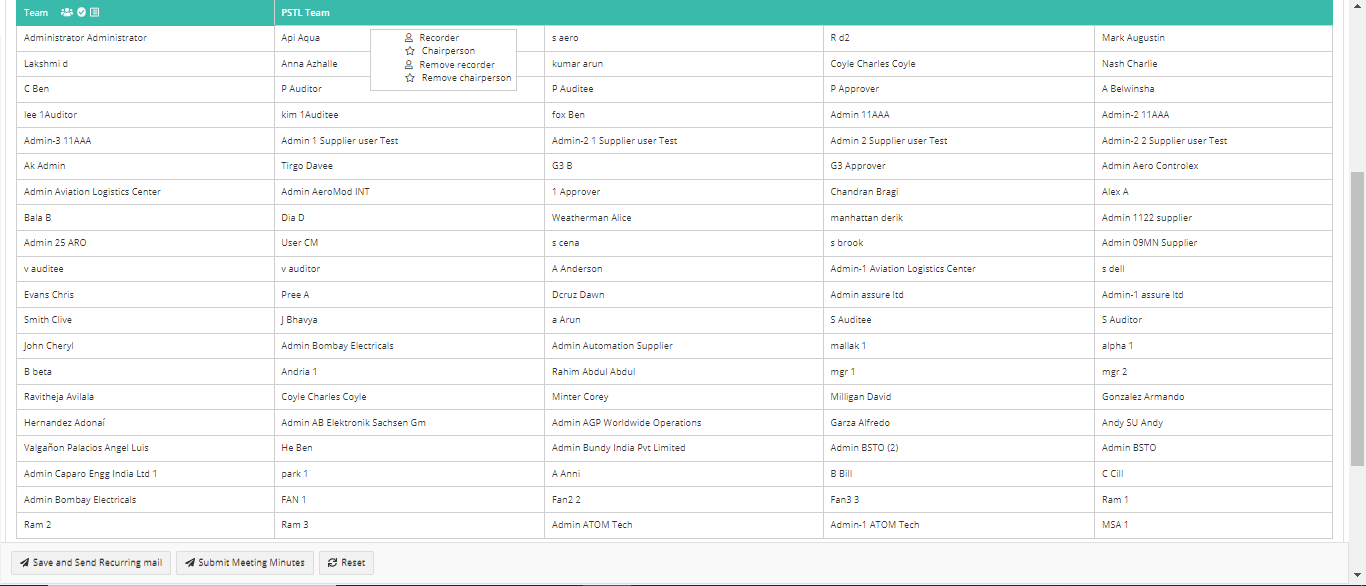
Task: Select the Lakshmi d cell
Action: pyautogui.click(x=146, y=64)
